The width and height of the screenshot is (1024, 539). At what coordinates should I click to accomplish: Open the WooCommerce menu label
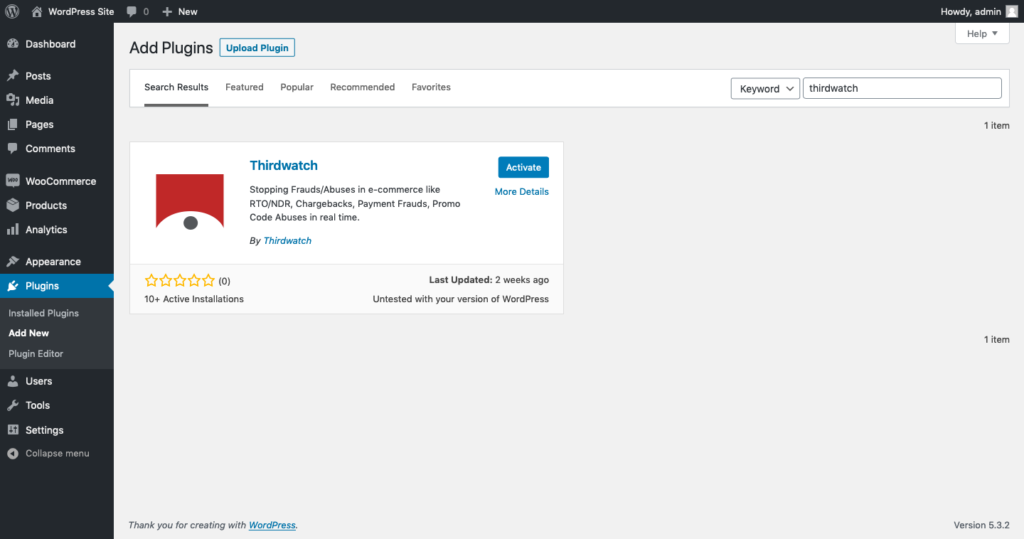tap(61, 181)
